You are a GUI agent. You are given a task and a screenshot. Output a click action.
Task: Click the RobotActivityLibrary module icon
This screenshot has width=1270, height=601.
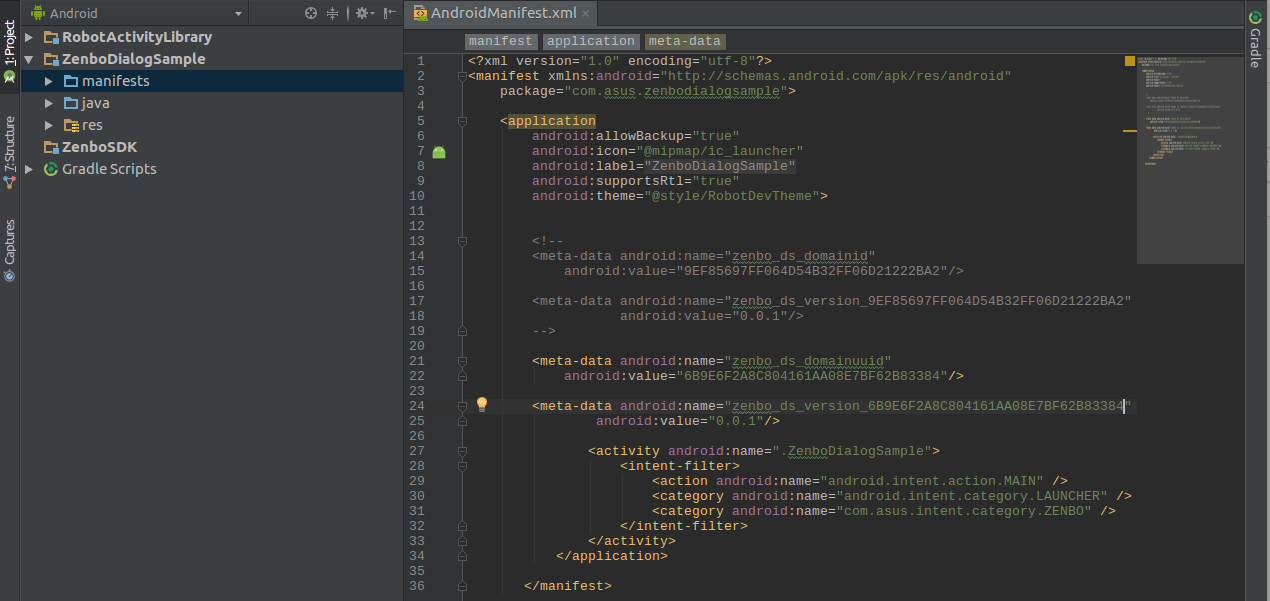click(x=51, y=37)
